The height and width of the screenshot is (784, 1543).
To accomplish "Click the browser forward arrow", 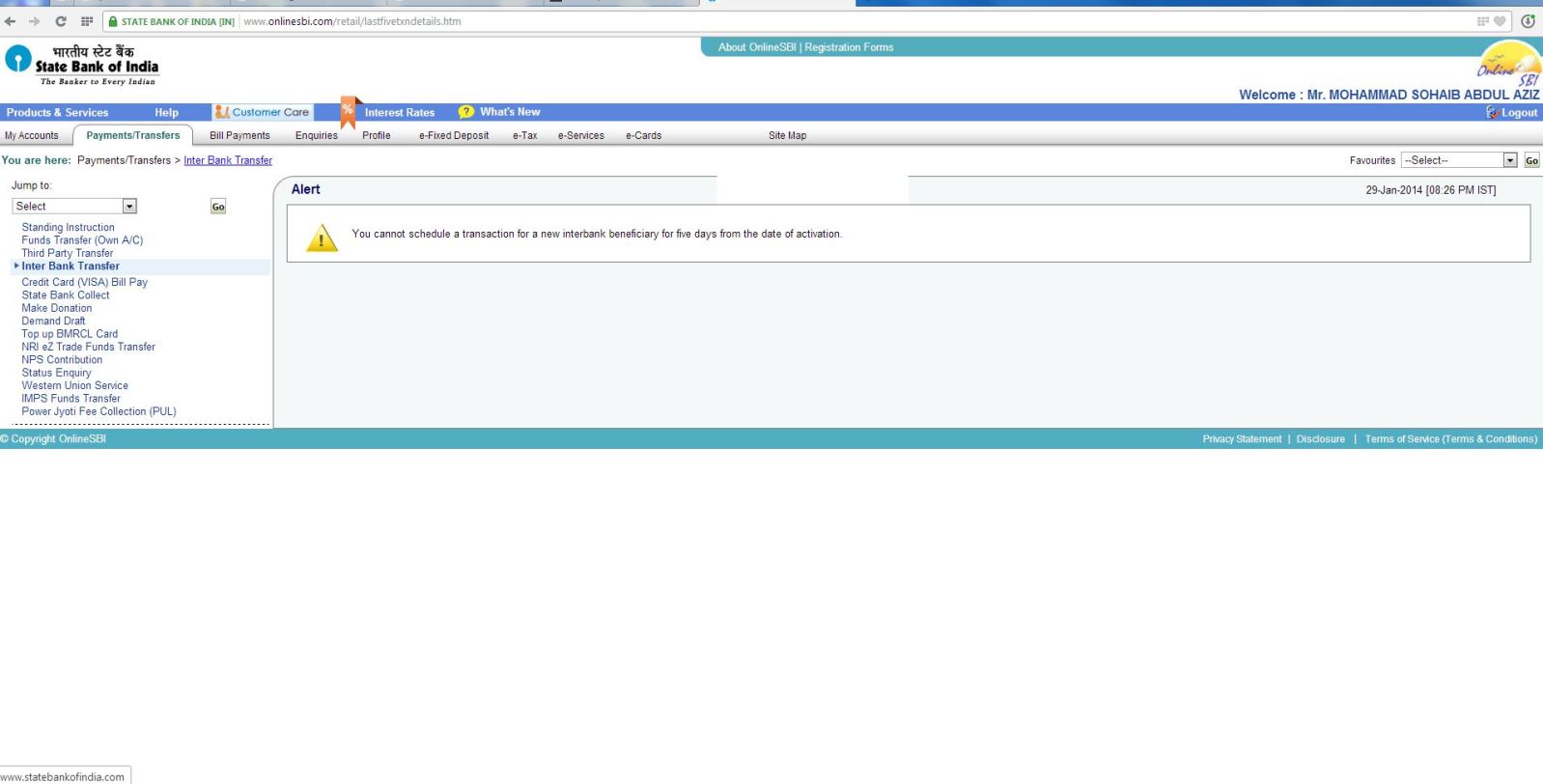I will [36, 21].
